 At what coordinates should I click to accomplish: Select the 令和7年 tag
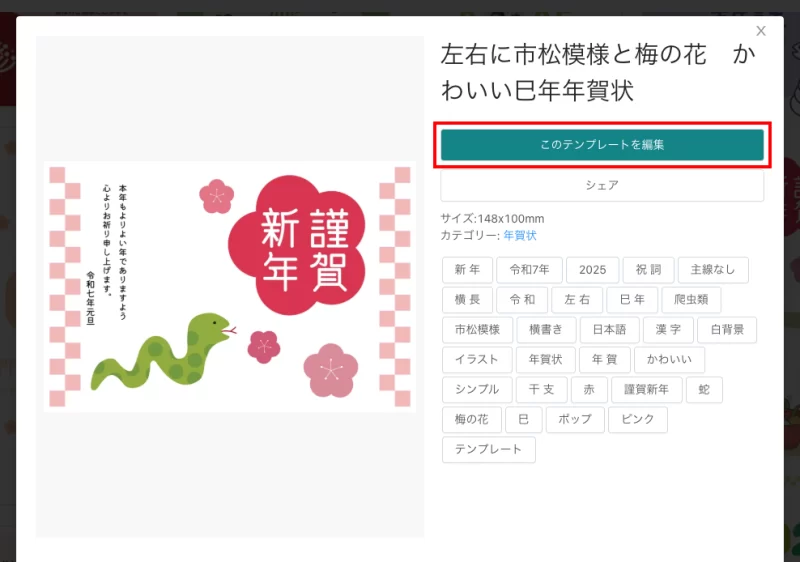529,270
